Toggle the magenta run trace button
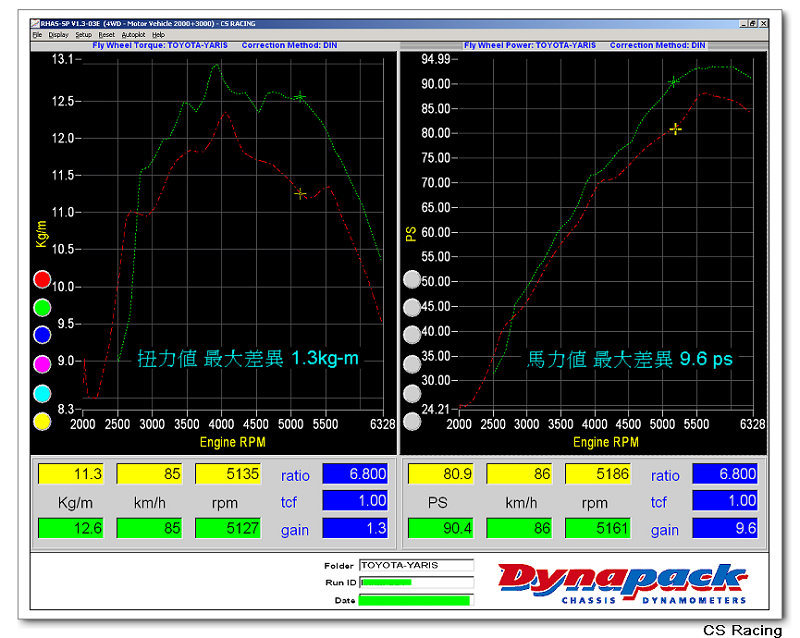Screen dimensions: 800x638 tap(42, 364)
